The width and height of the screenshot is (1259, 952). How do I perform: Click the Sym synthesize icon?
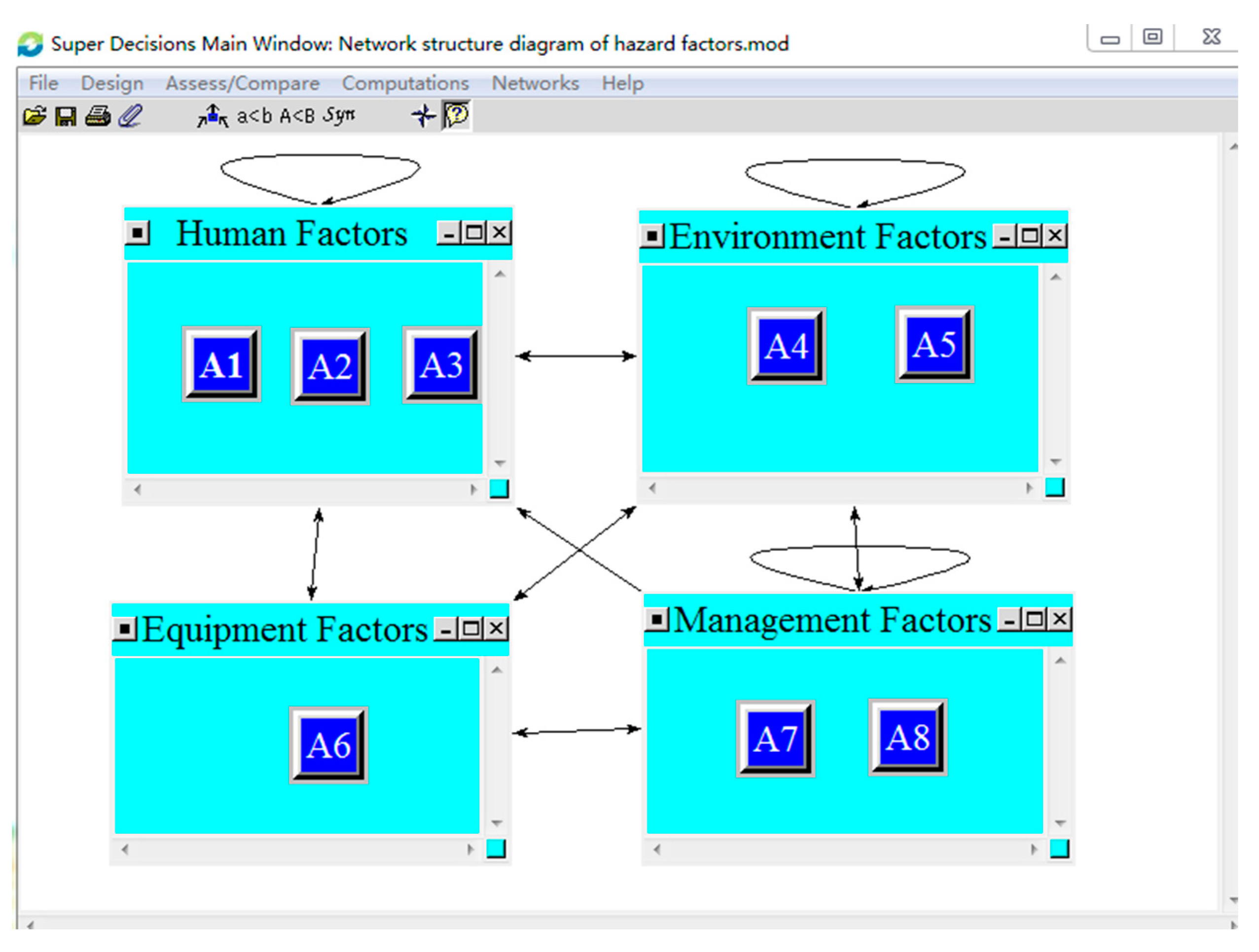[x=339, y=115]
